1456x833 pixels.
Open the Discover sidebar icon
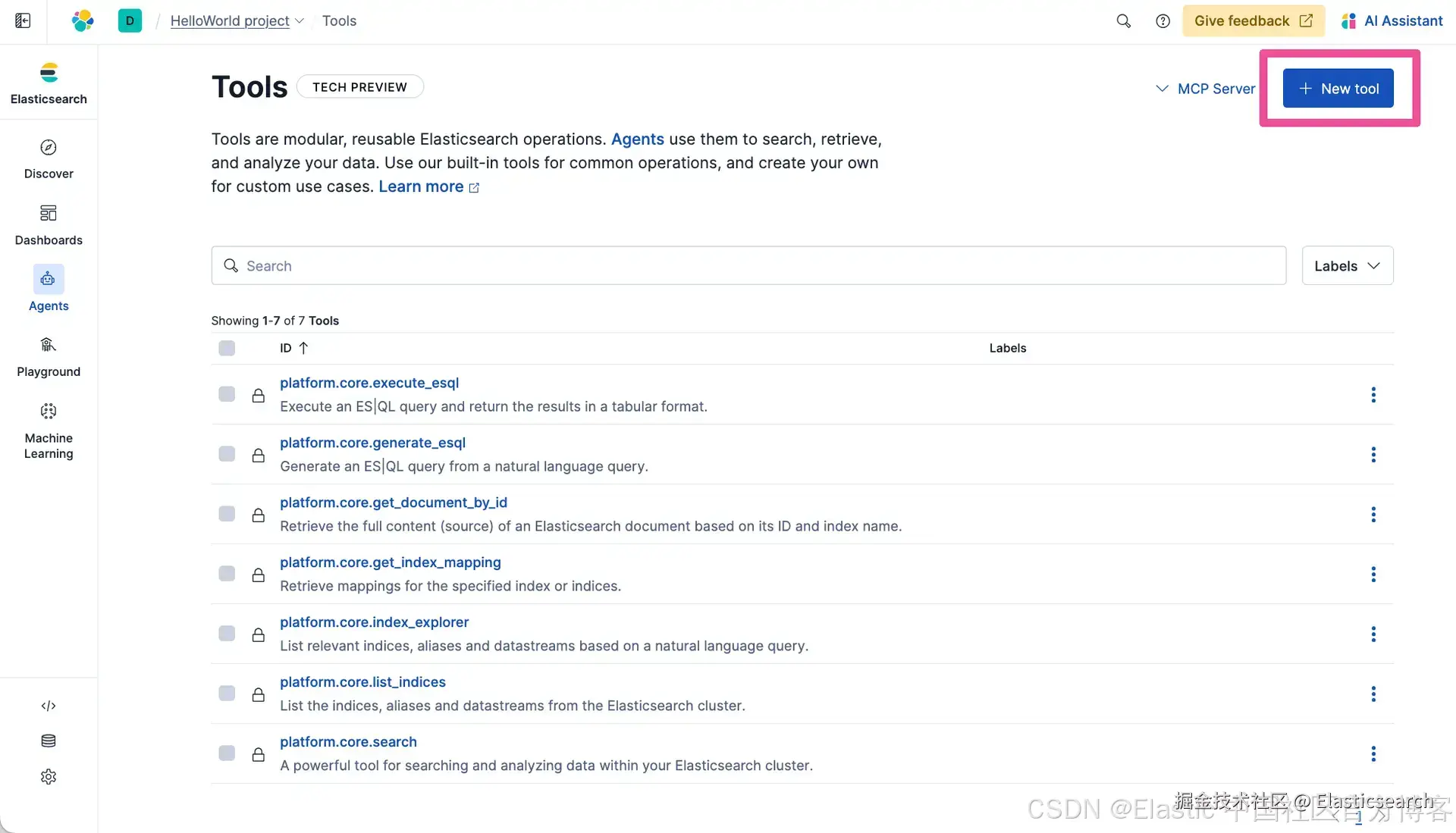[49, 148]
